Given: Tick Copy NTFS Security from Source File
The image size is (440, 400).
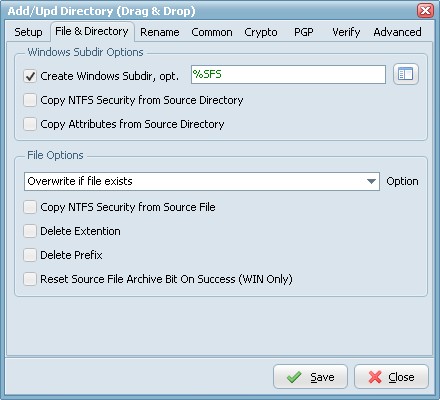Looking at the screenshot, I should point(30,207).
